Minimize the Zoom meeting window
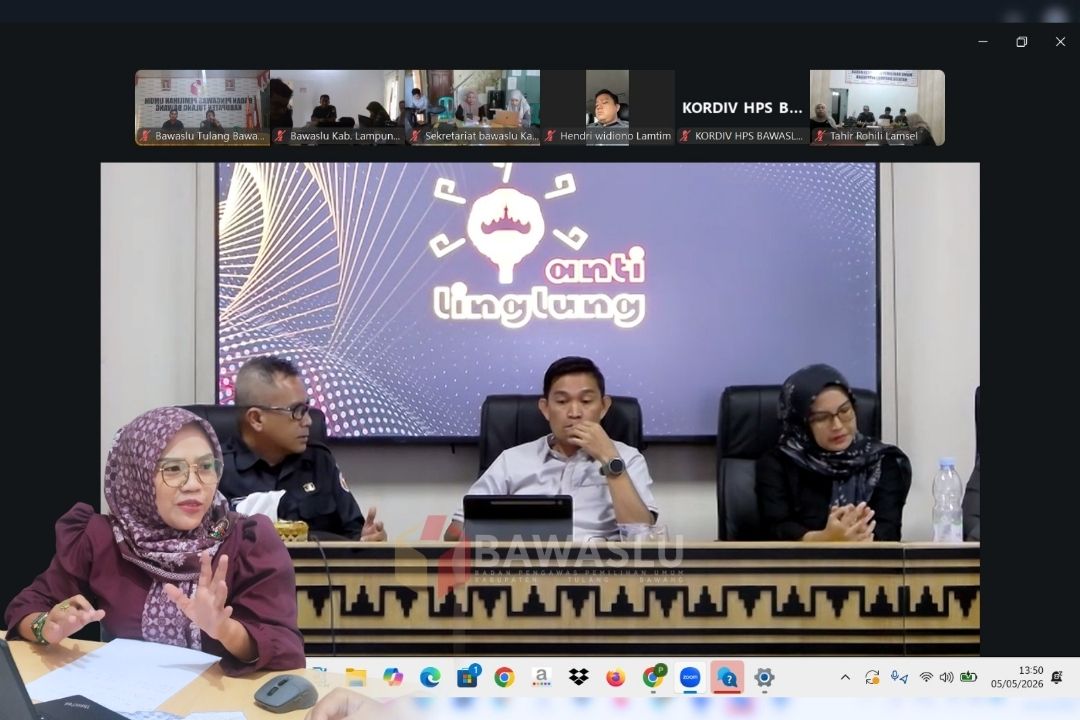This screenshot has height=720, width=1080. (x=983, y=42)
